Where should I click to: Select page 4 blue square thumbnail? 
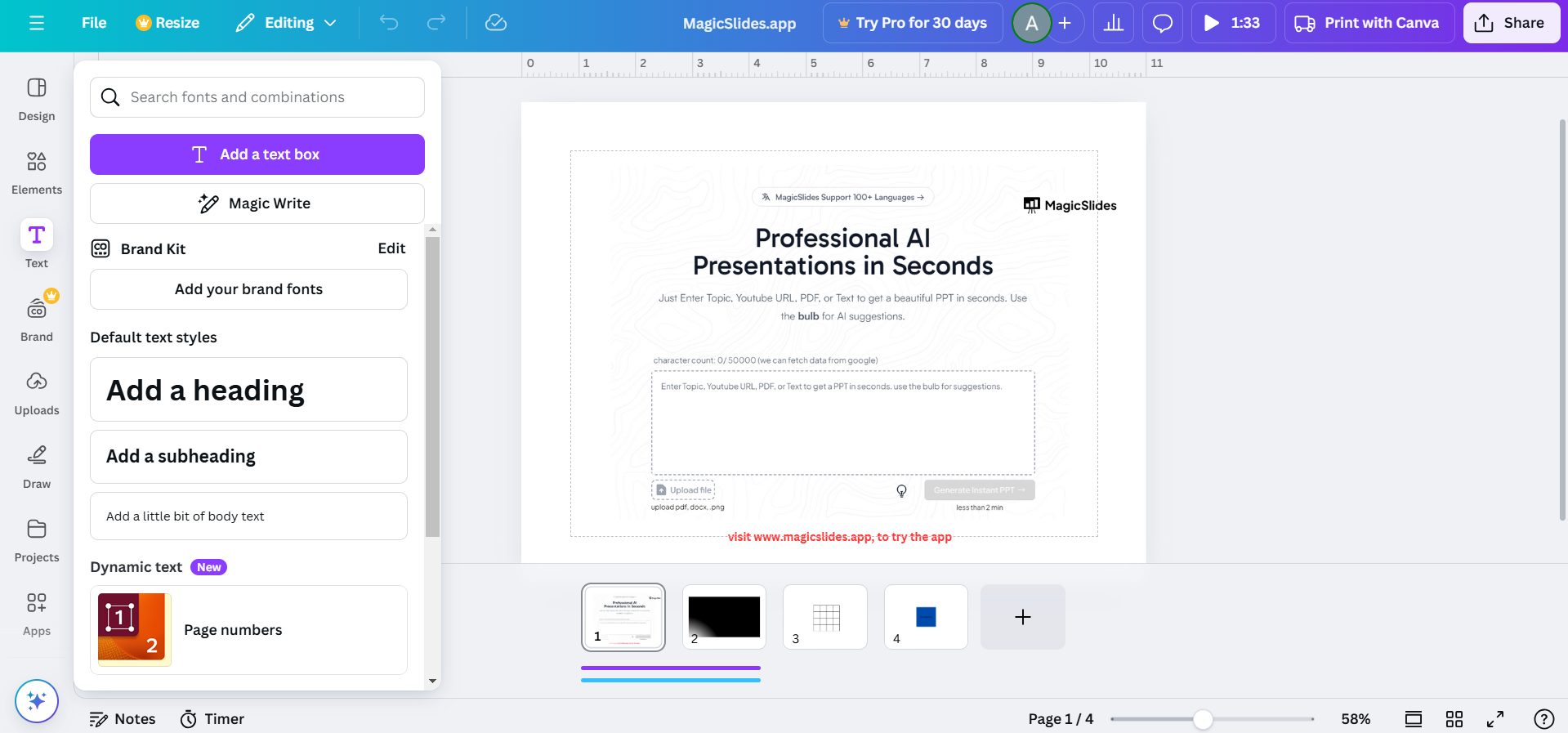click(926, 617)
